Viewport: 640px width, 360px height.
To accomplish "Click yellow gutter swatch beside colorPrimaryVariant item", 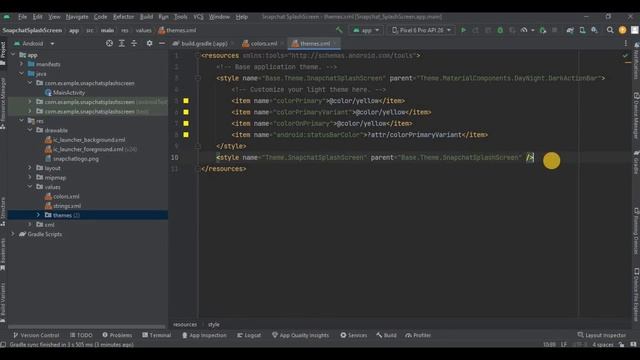I will click(x=186, y=112).
